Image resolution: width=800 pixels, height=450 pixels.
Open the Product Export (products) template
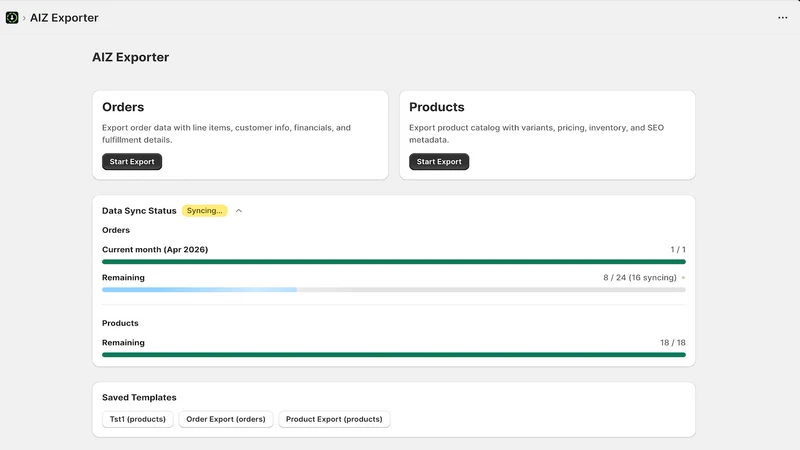coord(334,419)
